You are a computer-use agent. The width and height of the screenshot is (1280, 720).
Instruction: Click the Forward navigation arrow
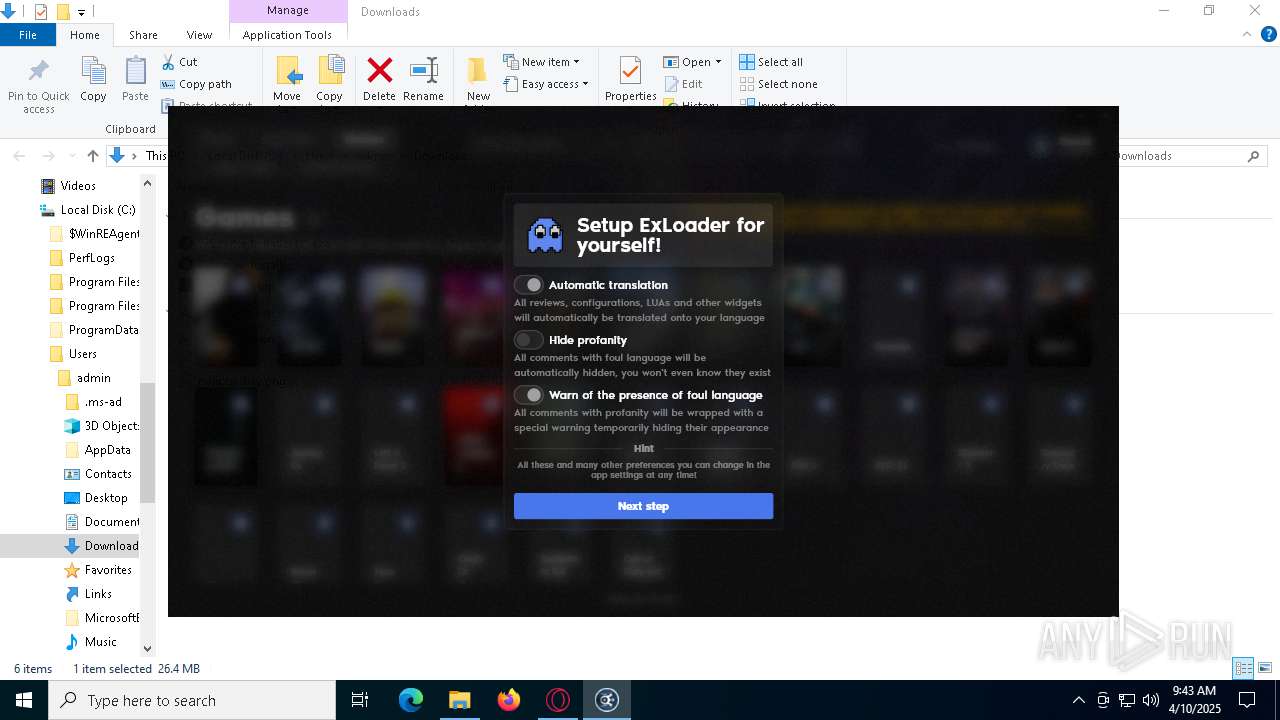click(x=48, y=156)
